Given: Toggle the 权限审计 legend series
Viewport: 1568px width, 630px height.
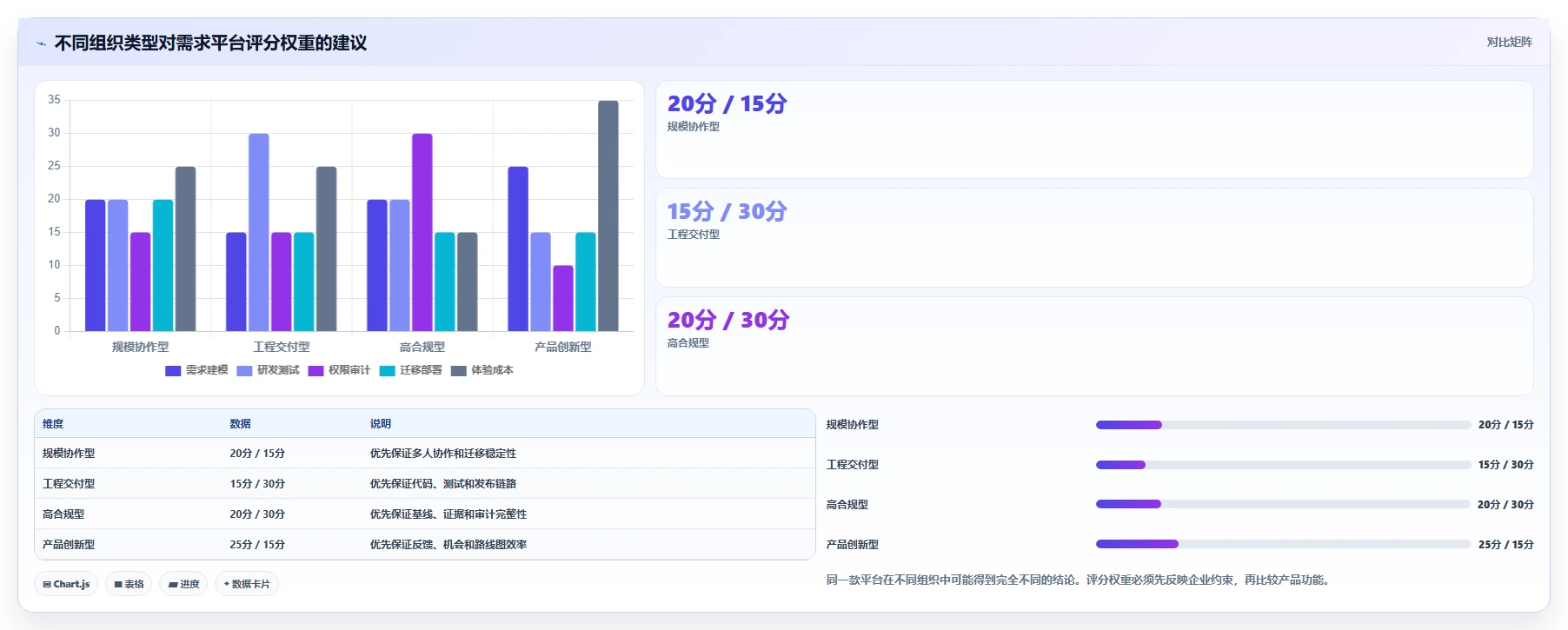Looking at the screenshot, I should tap(339, 370).
